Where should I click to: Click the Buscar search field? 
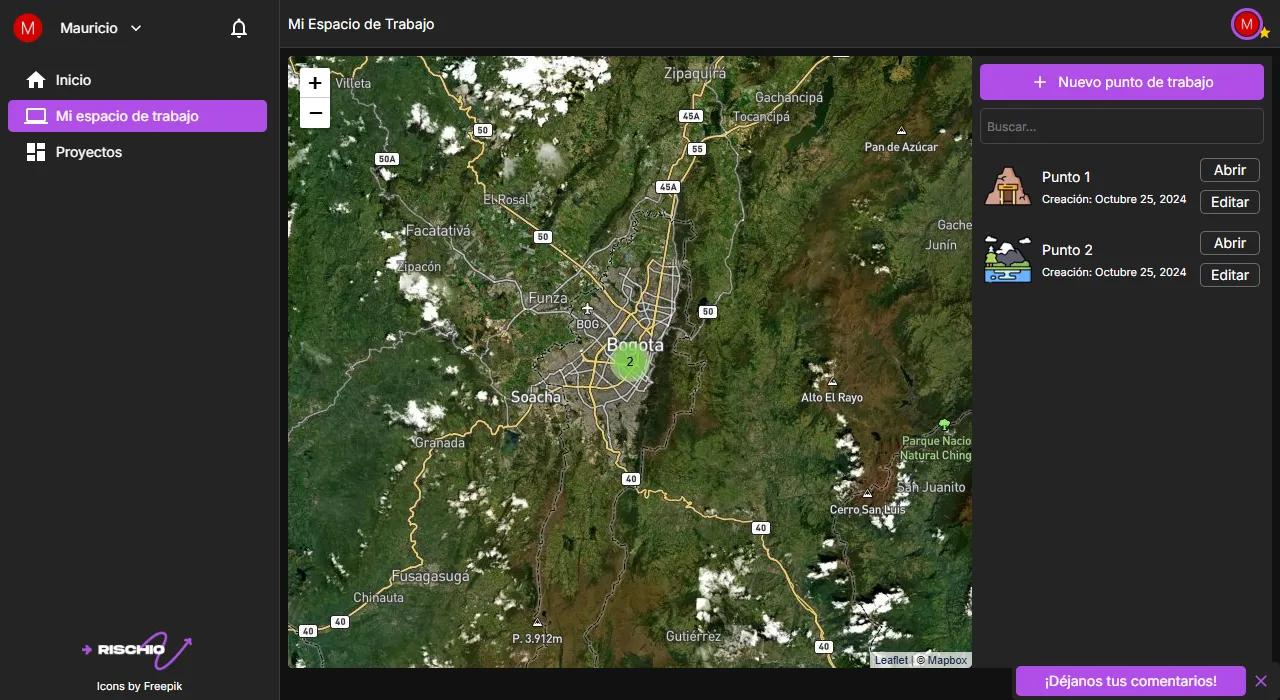coord(1121,127)
